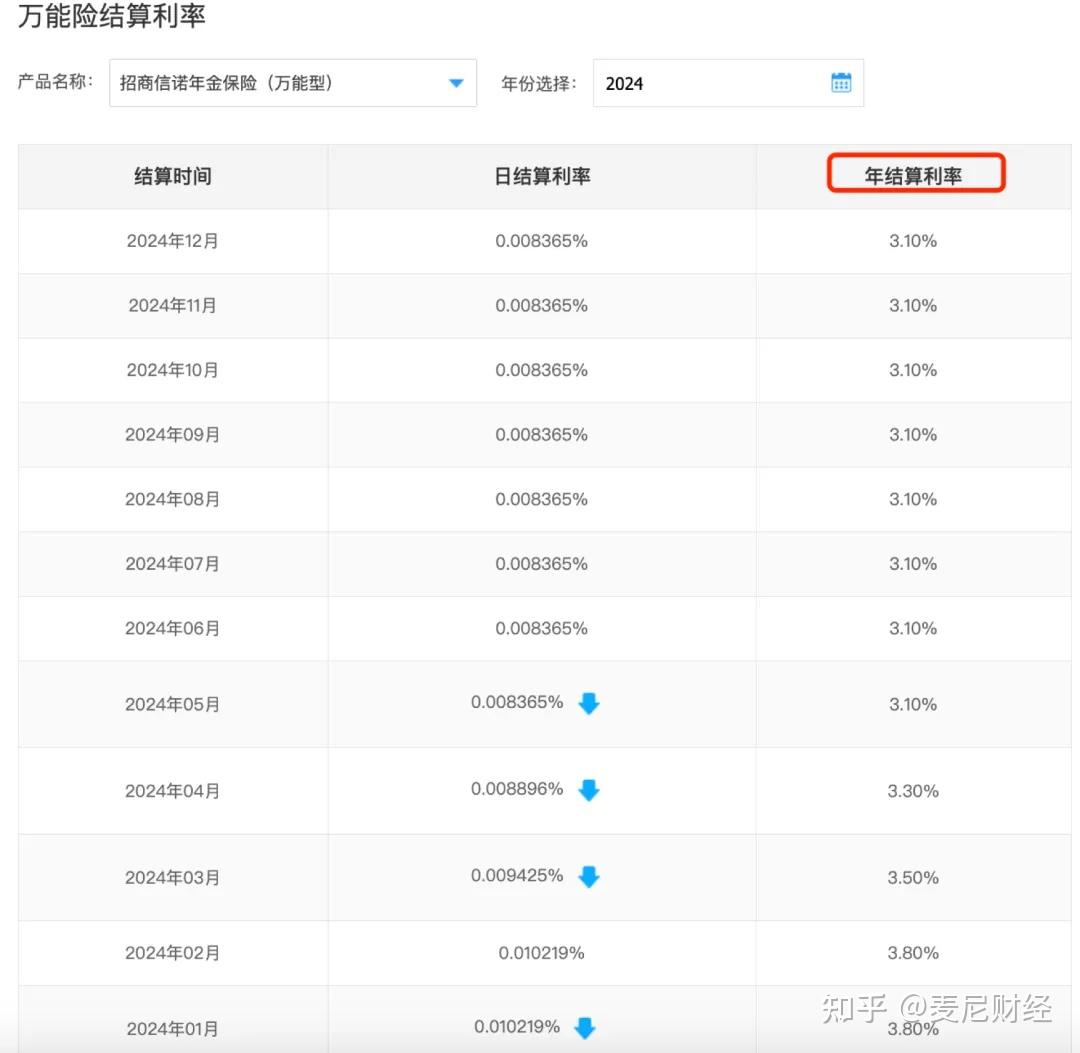Screen dimensions: 1080x1053
Task: Click the blue down arrow for 2024年05月
Action: tap(589, 703)
